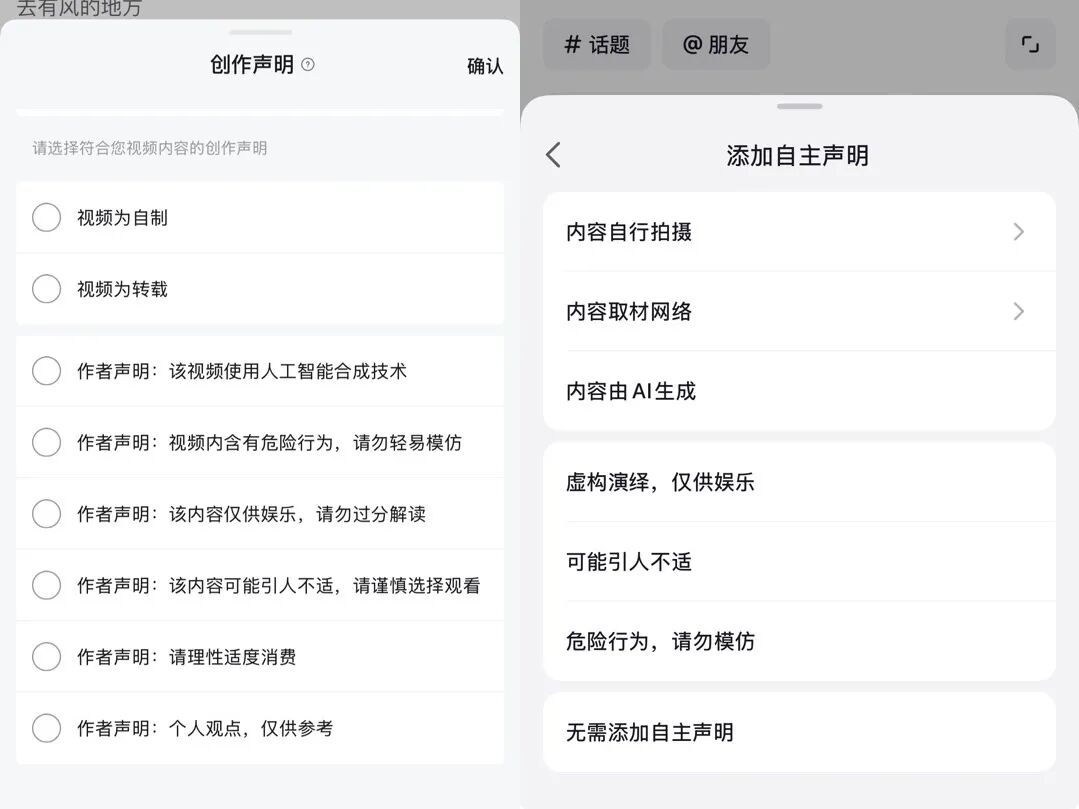Choose the 请理性适度消费 declaration
Viewport: 1079px width, 809px height.
(x=46, y=656)
